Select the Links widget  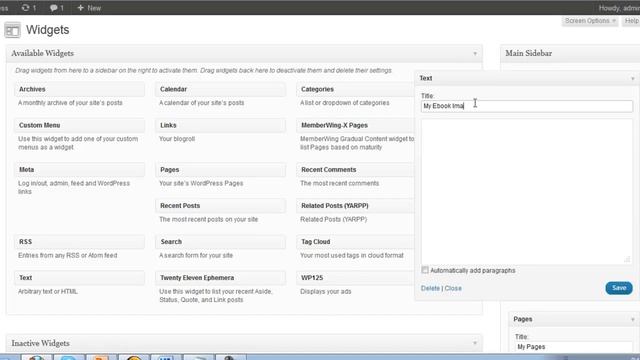tap(220, 125)
